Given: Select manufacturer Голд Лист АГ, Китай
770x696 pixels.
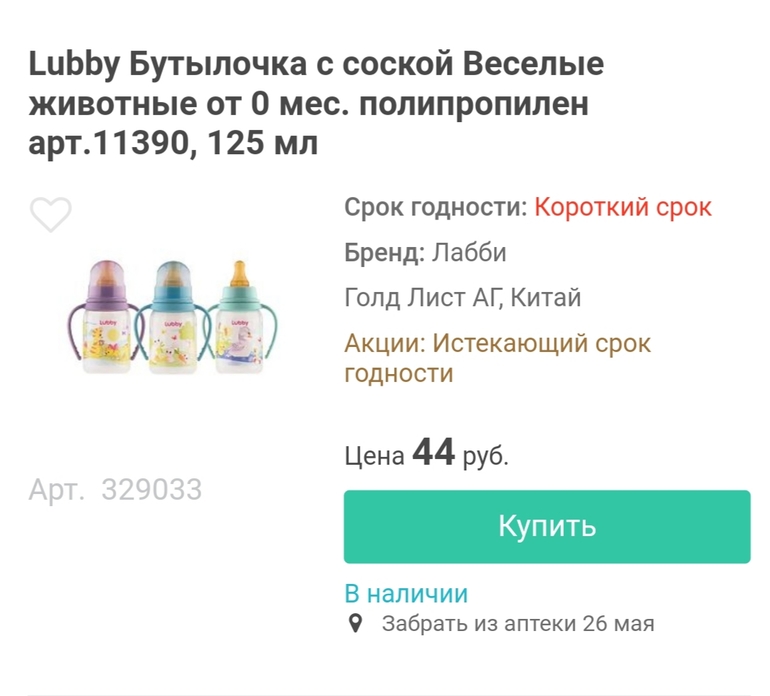Looking at the screenshot, I should point(462,298).
